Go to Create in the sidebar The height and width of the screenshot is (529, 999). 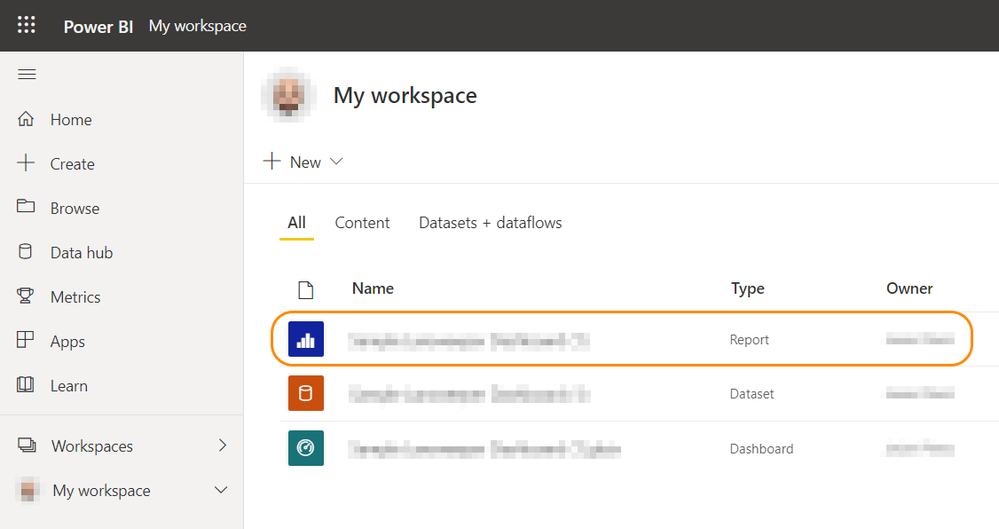[72, 164]
